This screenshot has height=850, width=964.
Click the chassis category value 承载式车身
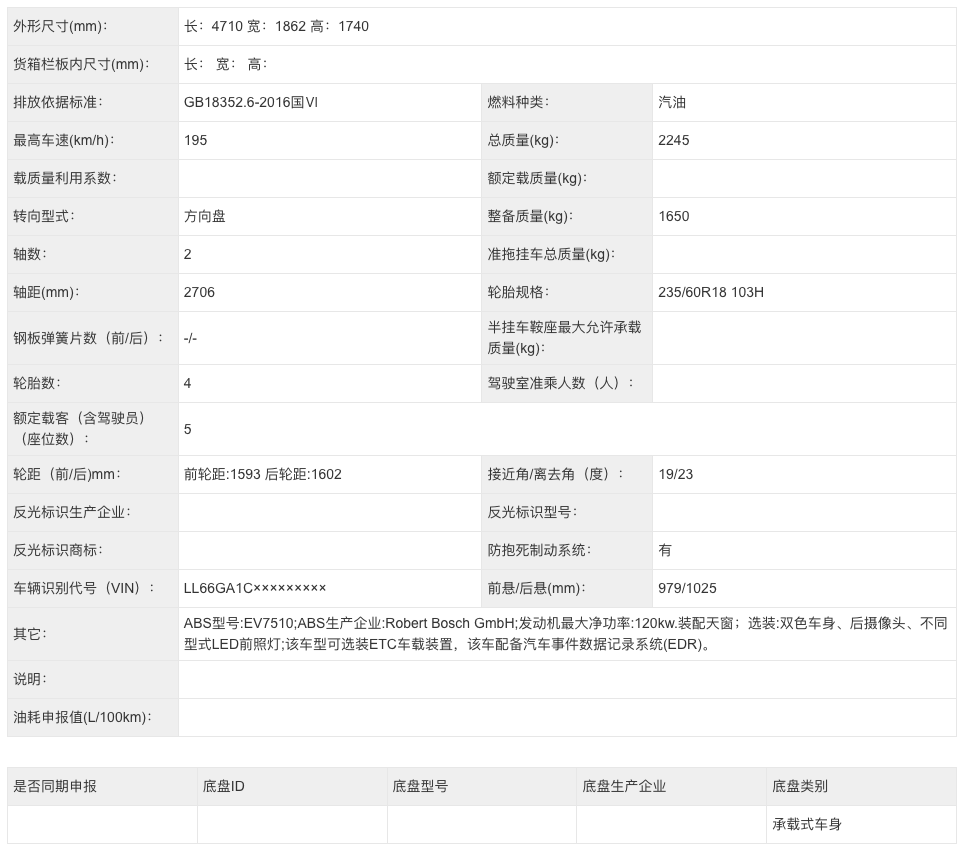(807, 824)
